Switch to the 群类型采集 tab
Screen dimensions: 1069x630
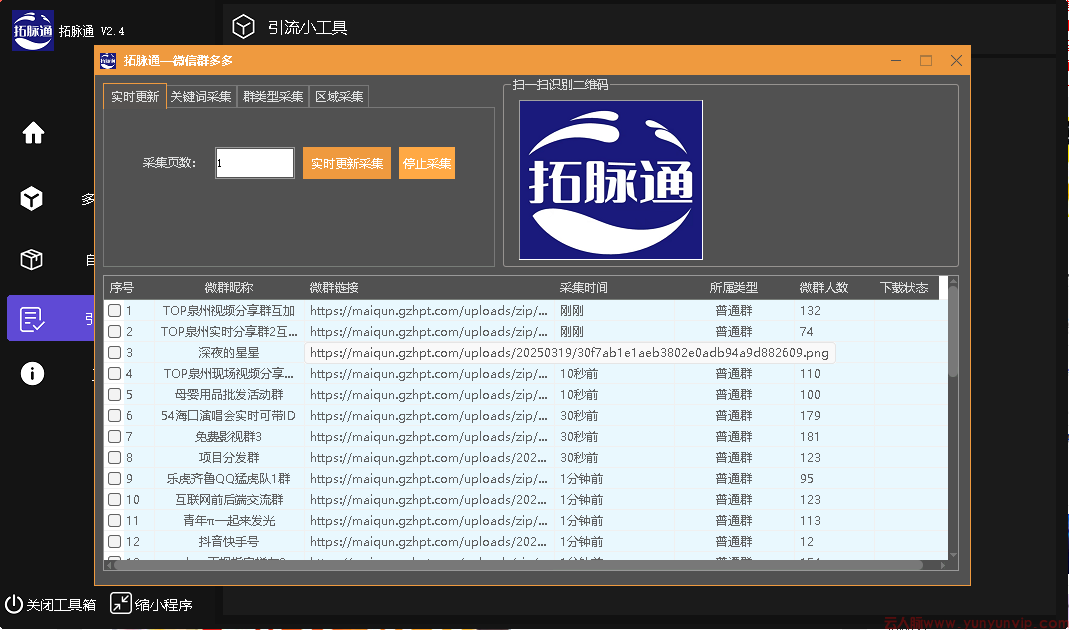(x=273, y=97)
